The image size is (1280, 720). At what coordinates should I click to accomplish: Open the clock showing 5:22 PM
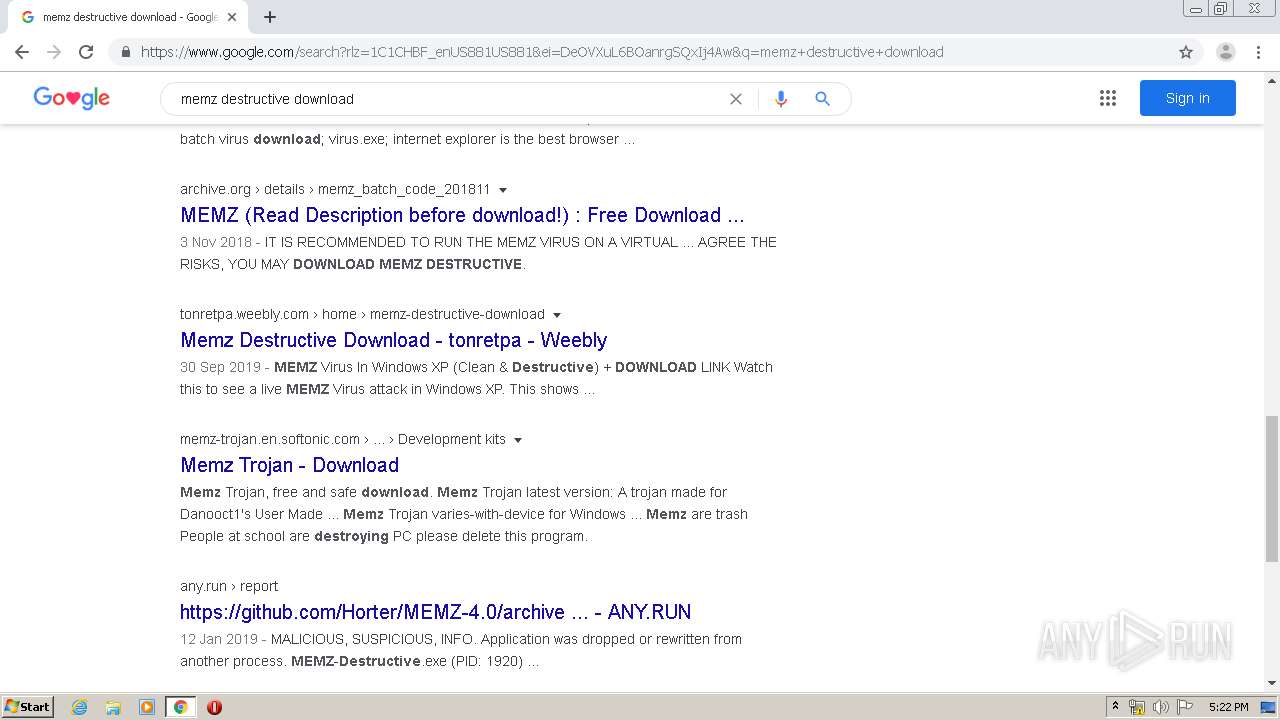1228,707
